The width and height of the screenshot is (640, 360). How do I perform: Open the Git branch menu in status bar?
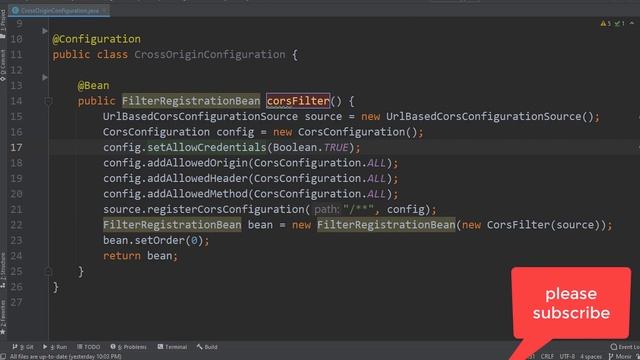[620, 356]
